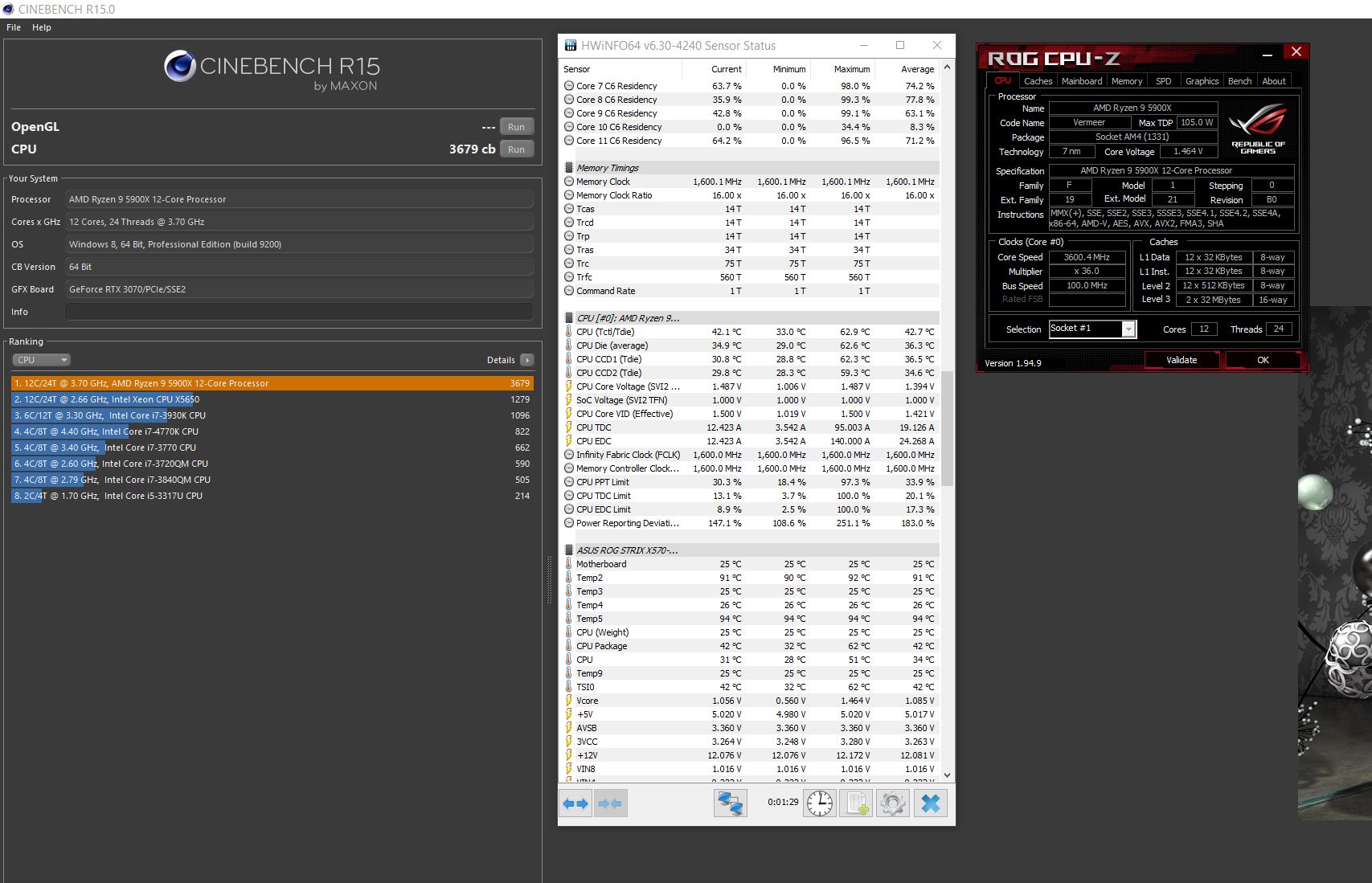Click HWiNFO vertical scrollbar thumb

click(947, 428)
